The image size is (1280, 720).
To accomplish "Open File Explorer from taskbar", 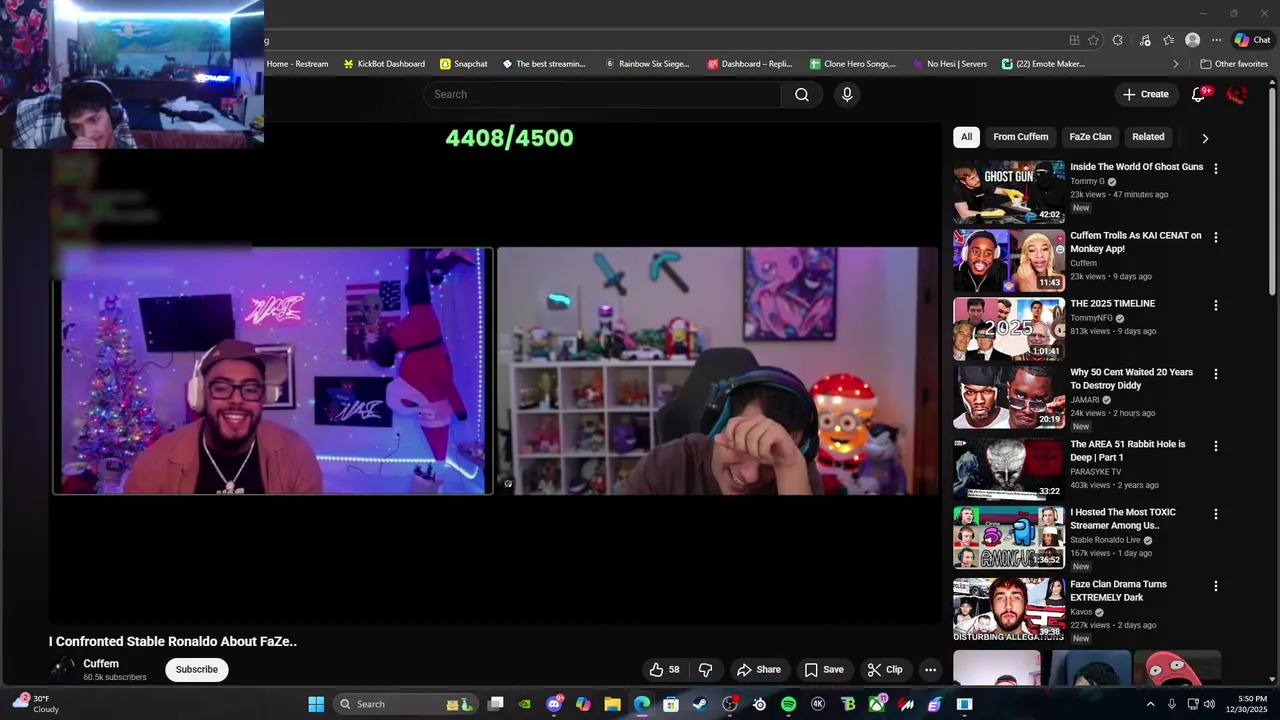I will click(x=612, y=704).
